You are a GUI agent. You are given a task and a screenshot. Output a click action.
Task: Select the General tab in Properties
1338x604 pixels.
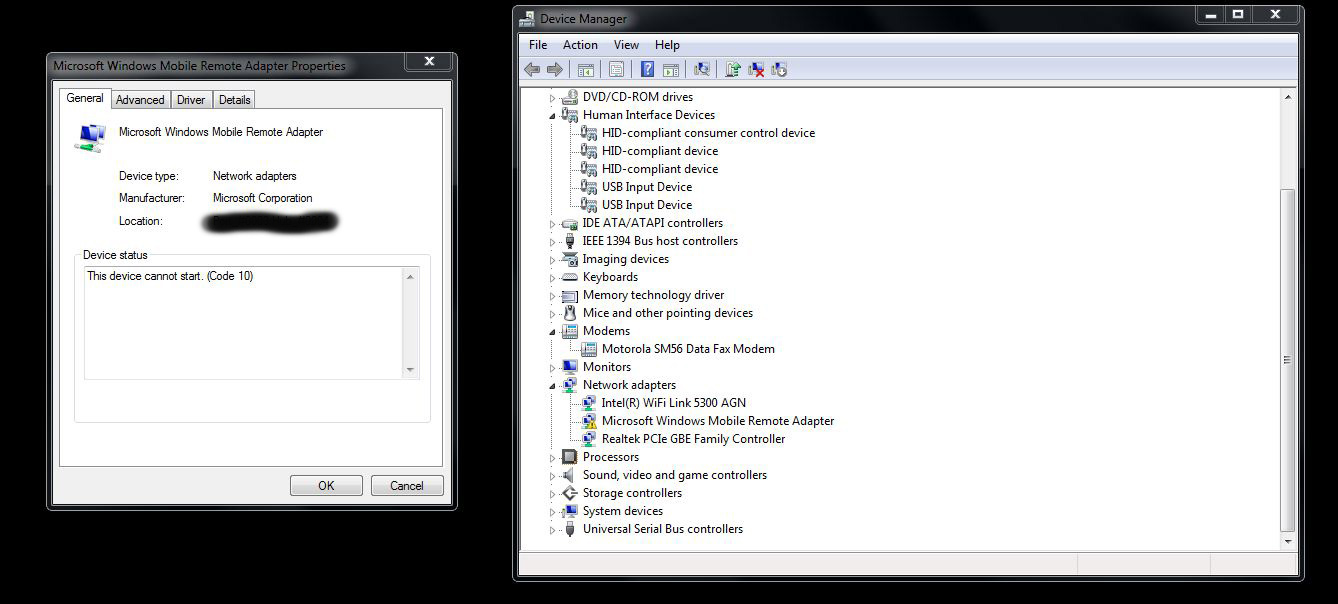pos(85,98)
